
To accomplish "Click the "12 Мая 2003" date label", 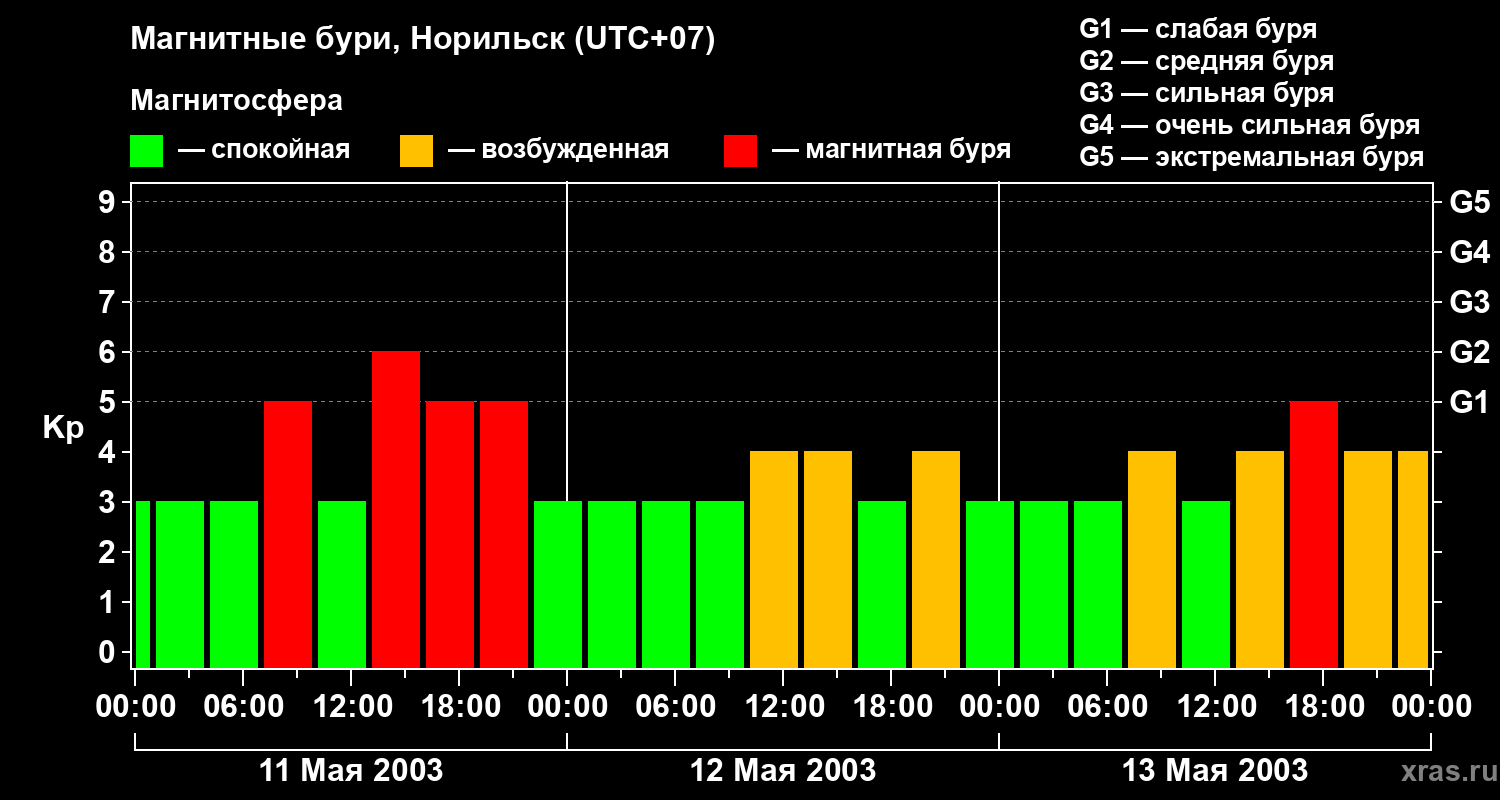I will click(x=783, y=771).
